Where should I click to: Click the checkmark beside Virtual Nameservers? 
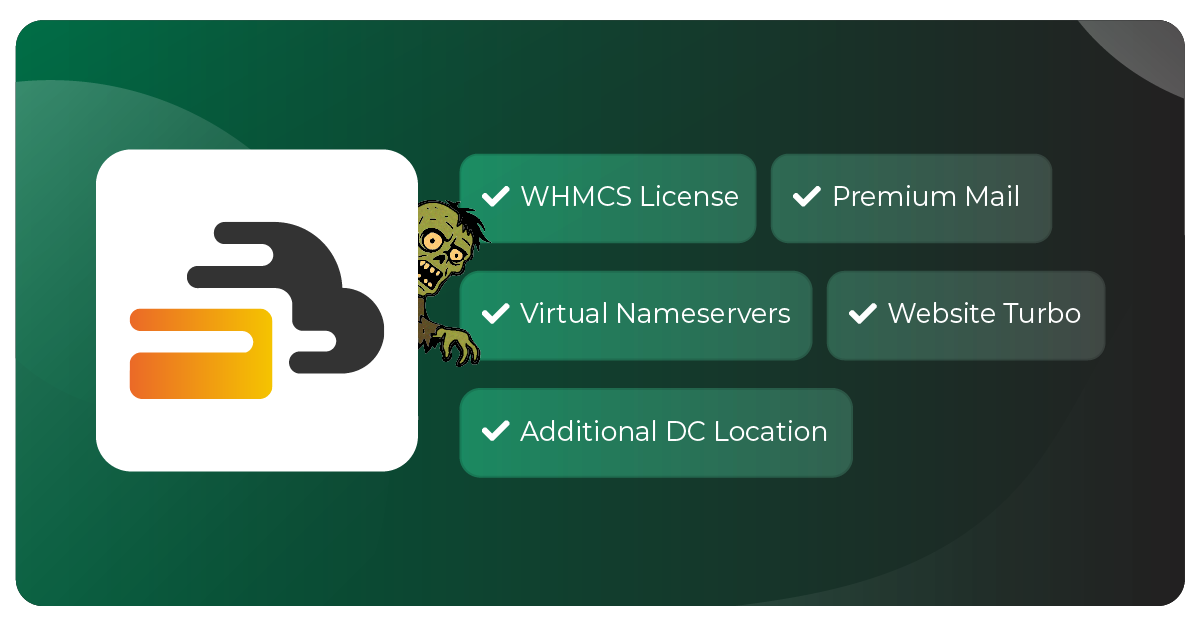pyautogui.click(x=496, y=314)
